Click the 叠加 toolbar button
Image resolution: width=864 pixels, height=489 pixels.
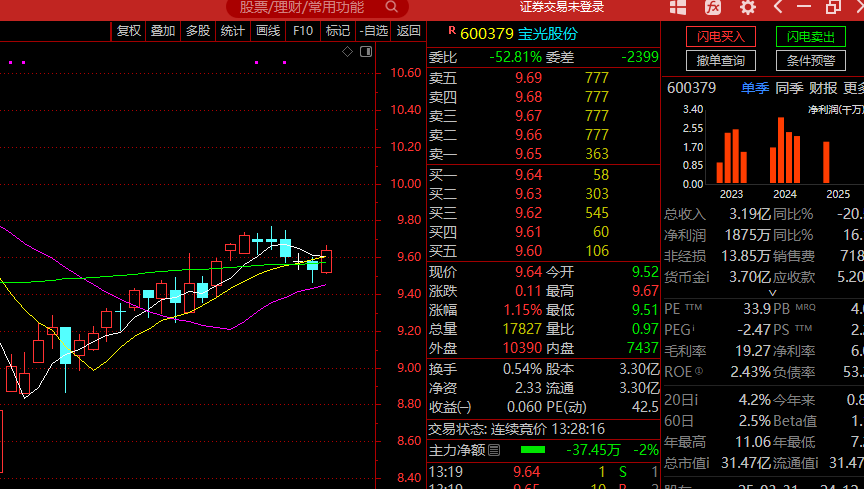(x=163, y=31)
